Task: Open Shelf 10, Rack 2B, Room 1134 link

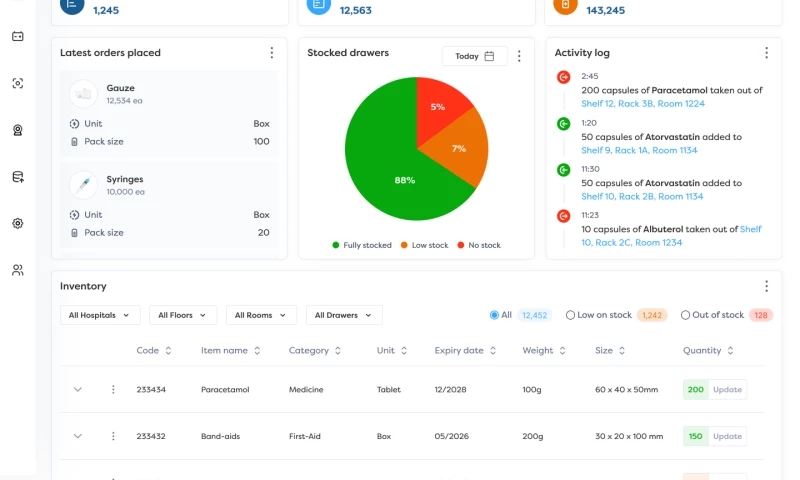Action: pyautogui.click(x=642, y=196)
